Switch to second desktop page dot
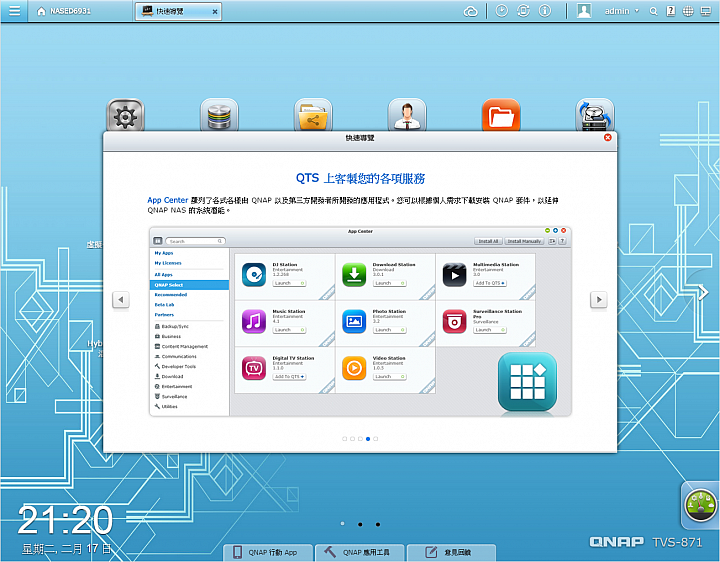The width and height of the screenshot is (720, 562). coord(360,524)
